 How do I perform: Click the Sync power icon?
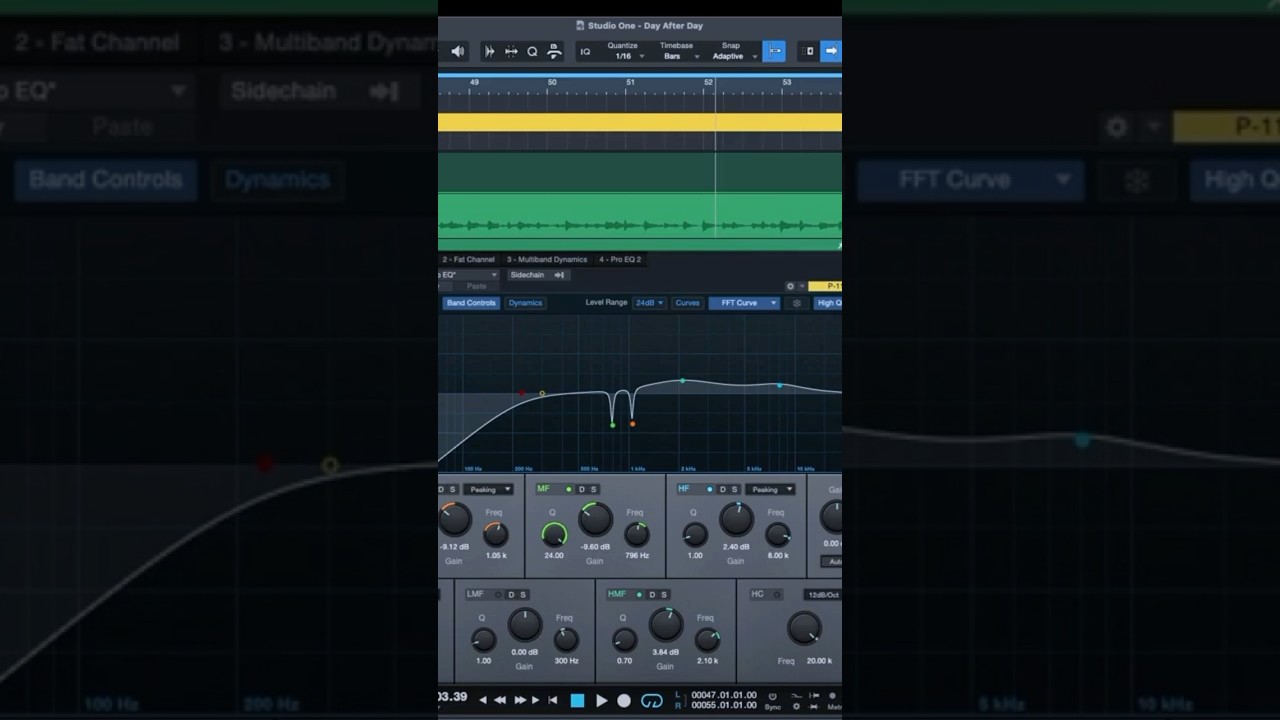click(x=772, y=696)
